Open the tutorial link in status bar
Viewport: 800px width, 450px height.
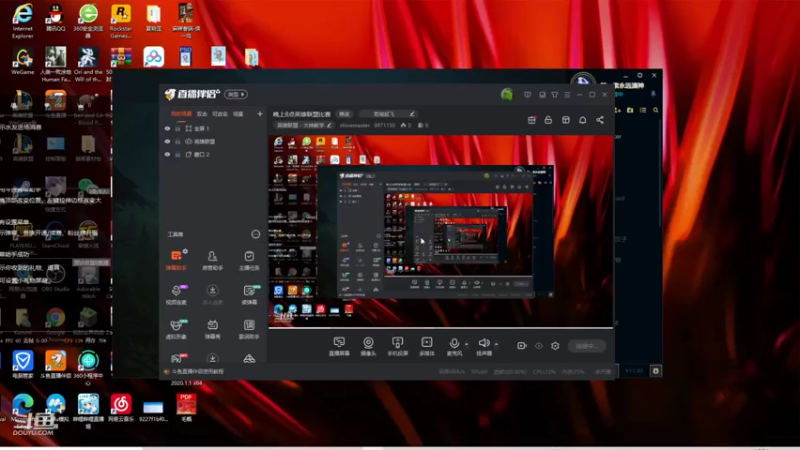click(197, 371)
